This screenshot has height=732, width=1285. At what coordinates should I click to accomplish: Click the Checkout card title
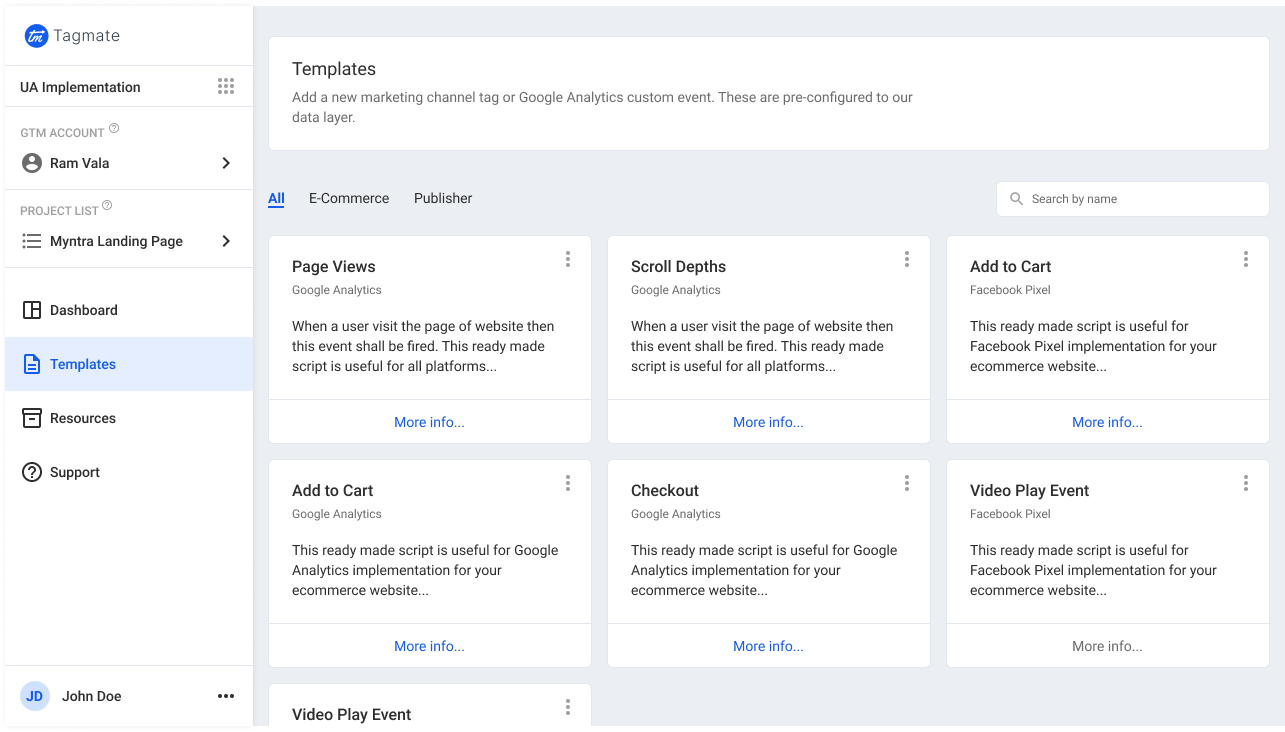click(x=665, y=490)
